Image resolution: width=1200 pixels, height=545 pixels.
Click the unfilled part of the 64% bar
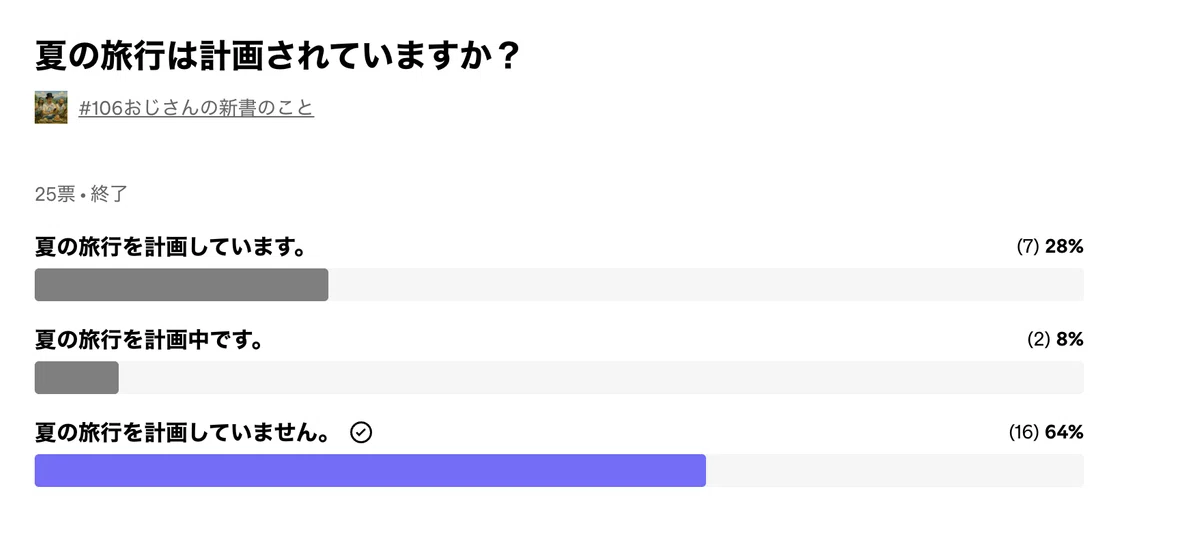pos(895,471)
